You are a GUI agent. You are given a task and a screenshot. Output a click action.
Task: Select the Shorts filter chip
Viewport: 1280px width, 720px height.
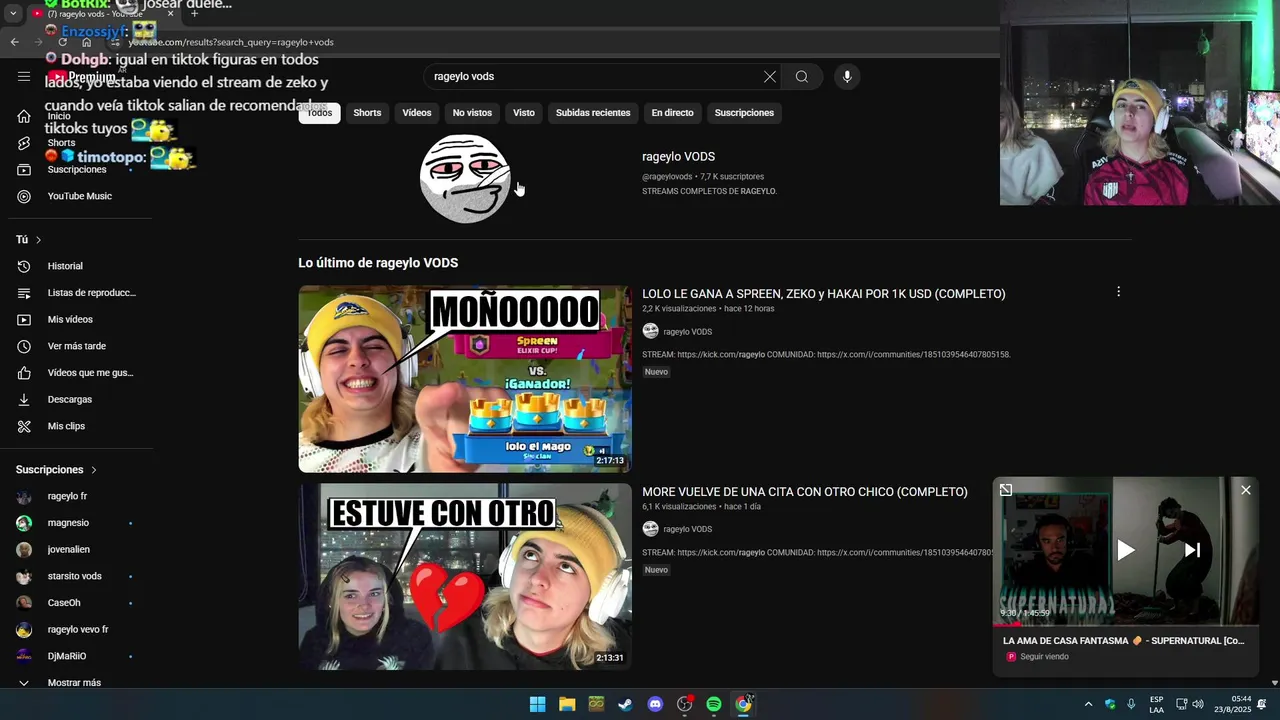click(367, 113)
